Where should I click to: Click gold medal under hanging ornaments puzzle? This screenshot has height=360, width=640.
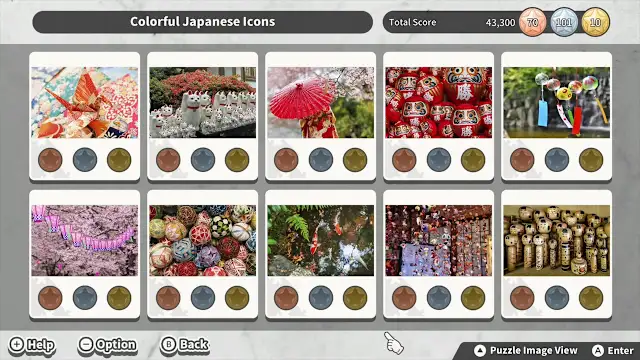(473, 298)
